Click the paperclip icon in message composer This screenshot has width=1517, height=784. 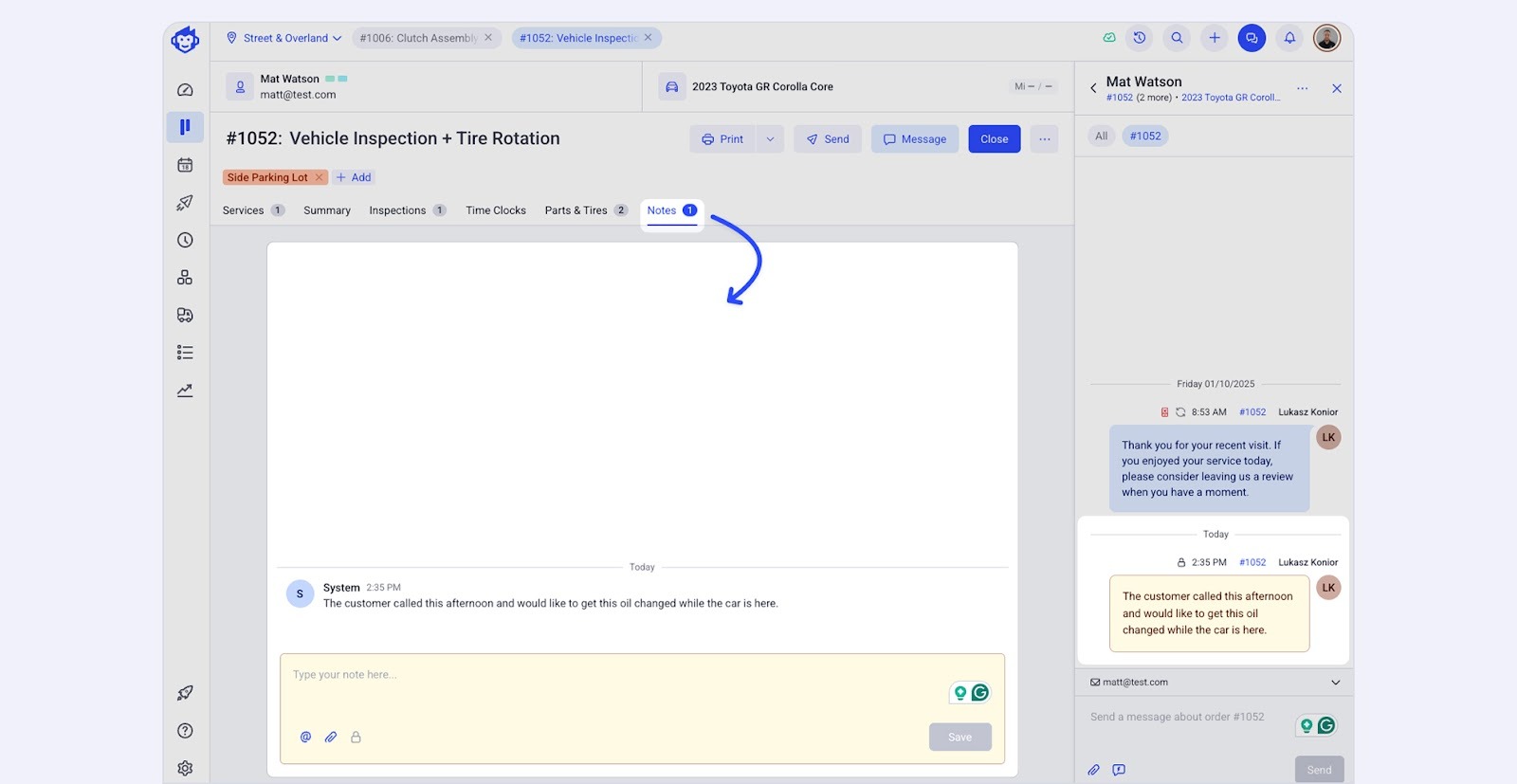tap(1093, 770)
